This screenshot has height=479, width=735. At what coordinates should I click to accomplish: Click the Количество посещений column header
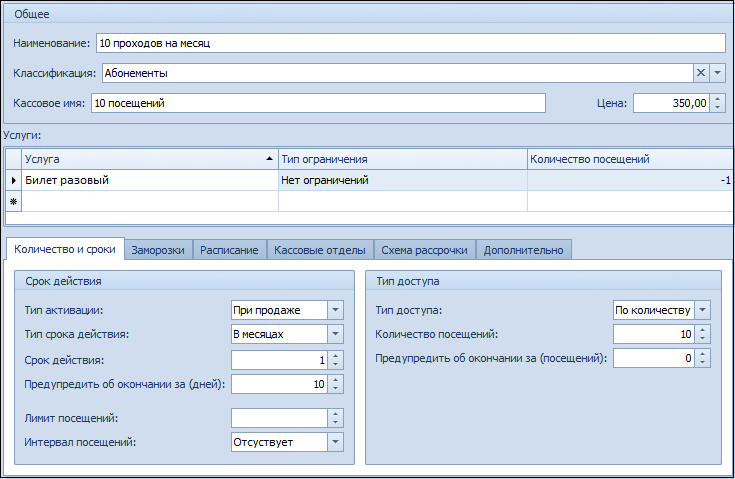(x=630, y=159)
